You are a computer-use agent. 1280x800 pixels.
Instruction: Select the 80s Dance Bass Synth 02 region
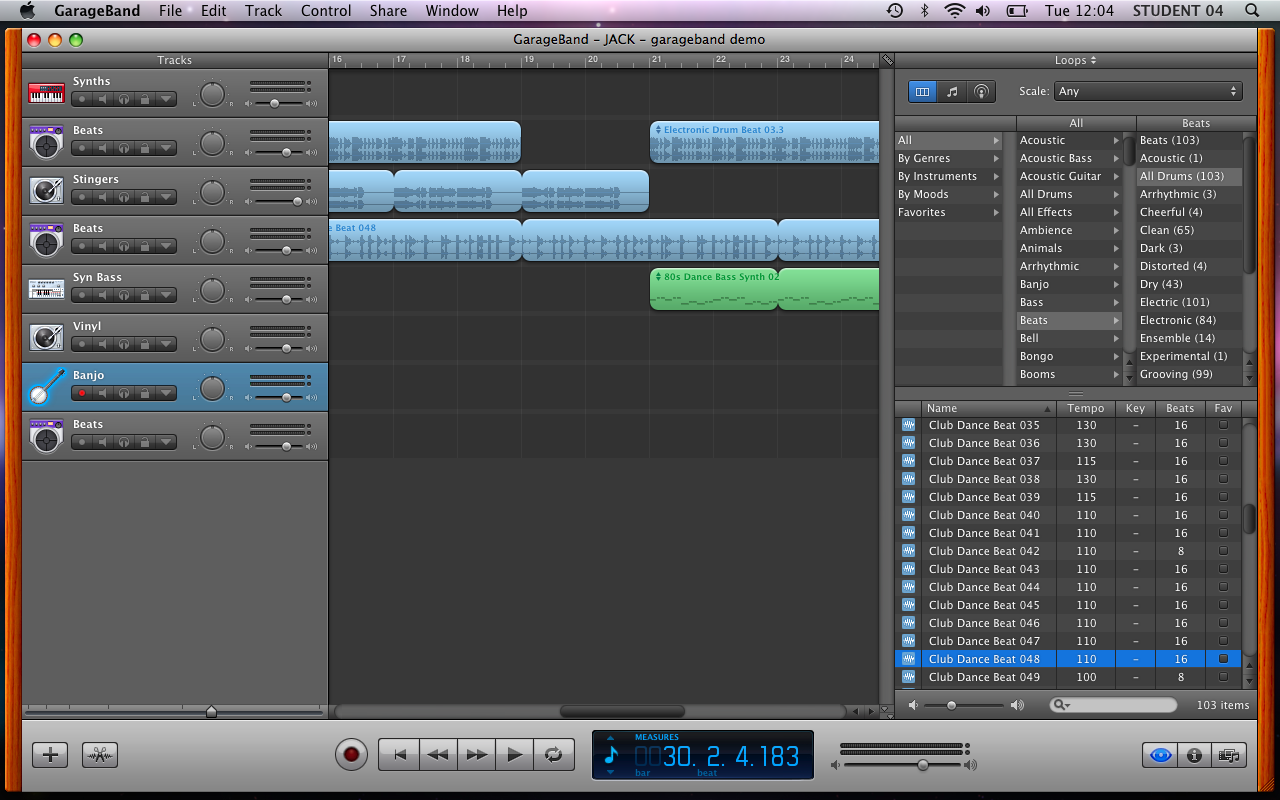pos(714,289)
